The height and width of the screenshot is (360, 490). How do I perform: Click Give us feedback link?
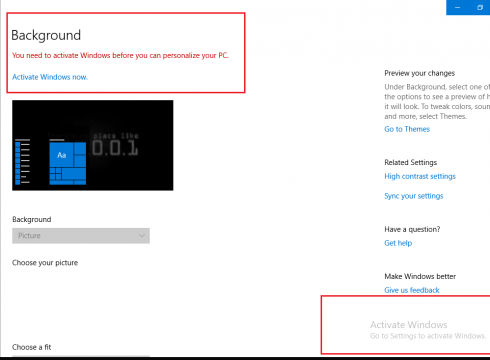click(x=412, y=290)
